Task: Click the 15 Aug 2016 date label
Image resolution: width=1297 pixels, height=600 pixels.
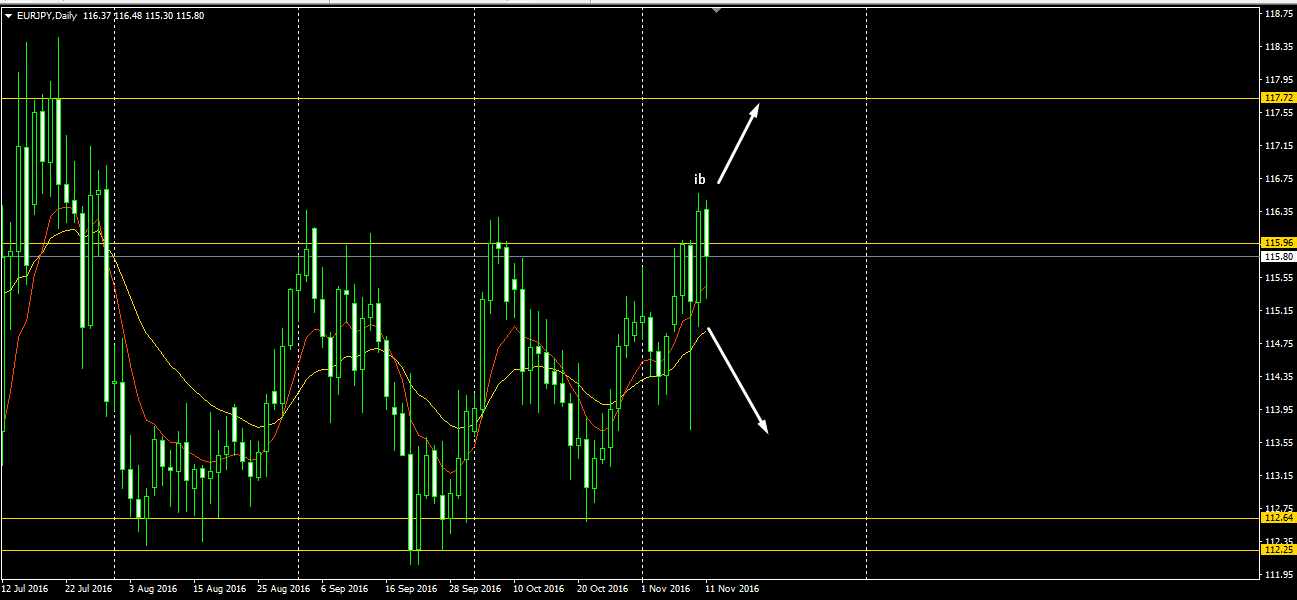Action: (219, 589)
